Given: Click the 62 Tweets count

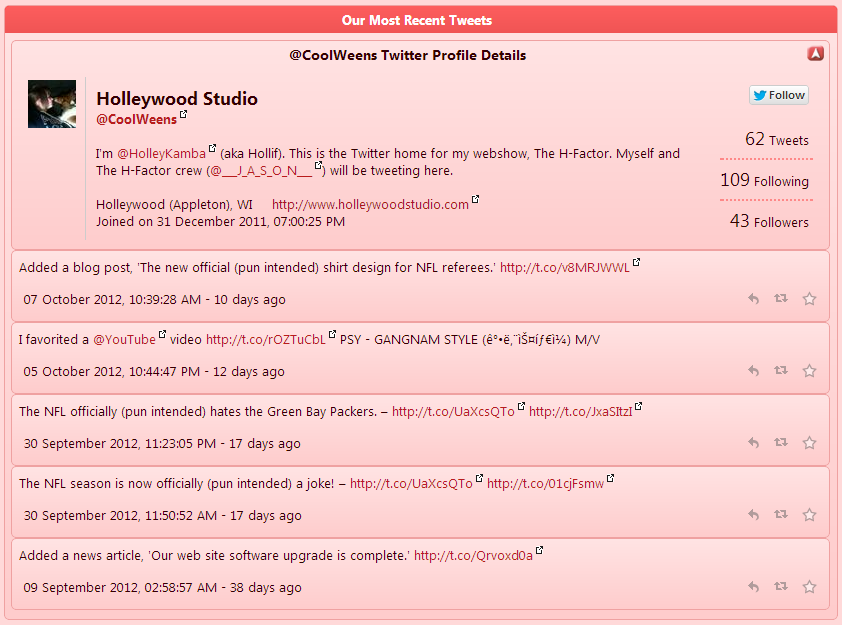Looking at the screenshot, I should click(776, 140).
